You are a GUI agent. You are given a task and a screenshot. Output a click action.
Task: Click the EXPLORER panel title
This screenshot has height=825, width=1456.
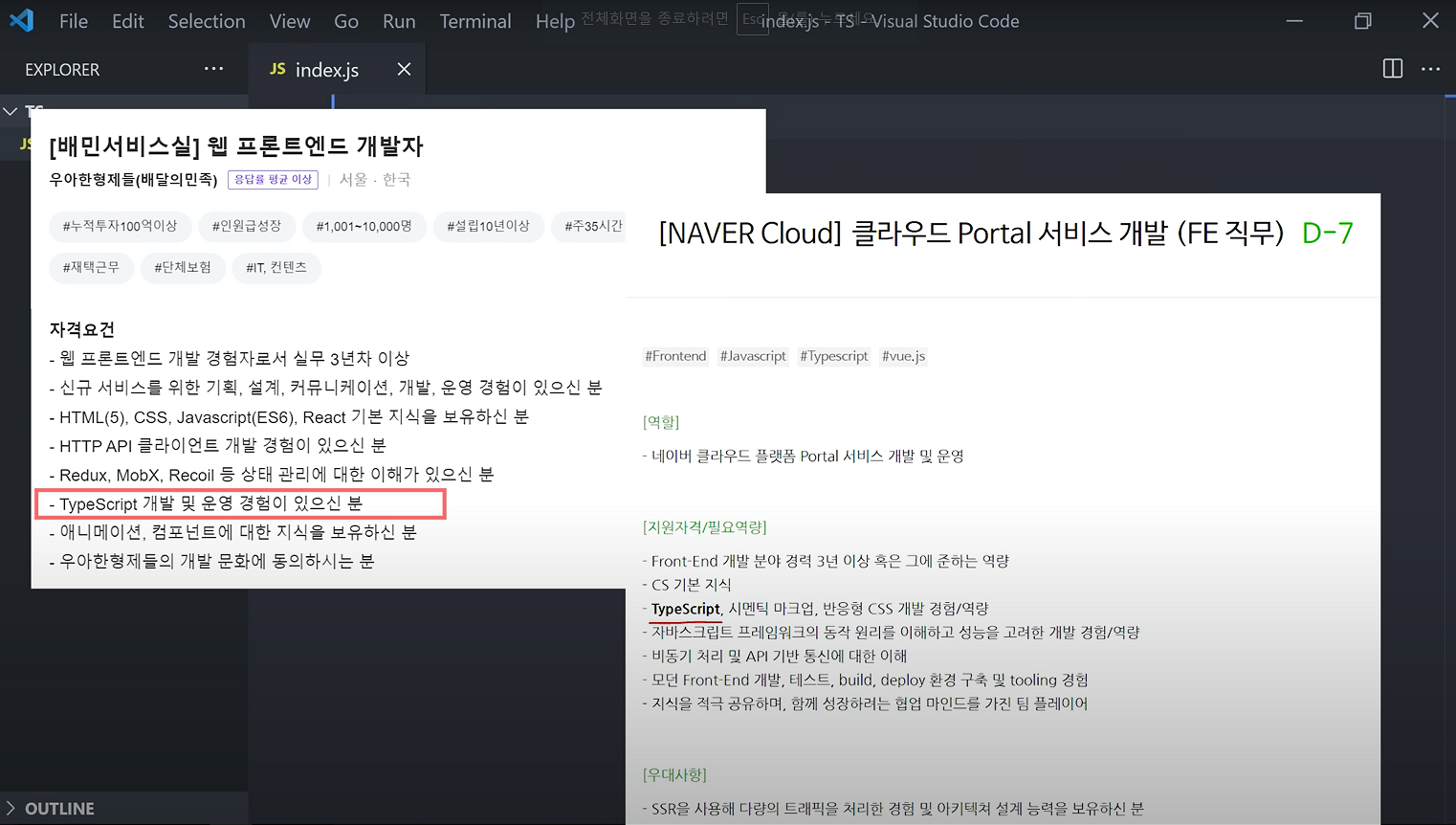click(x=62, y=70)
